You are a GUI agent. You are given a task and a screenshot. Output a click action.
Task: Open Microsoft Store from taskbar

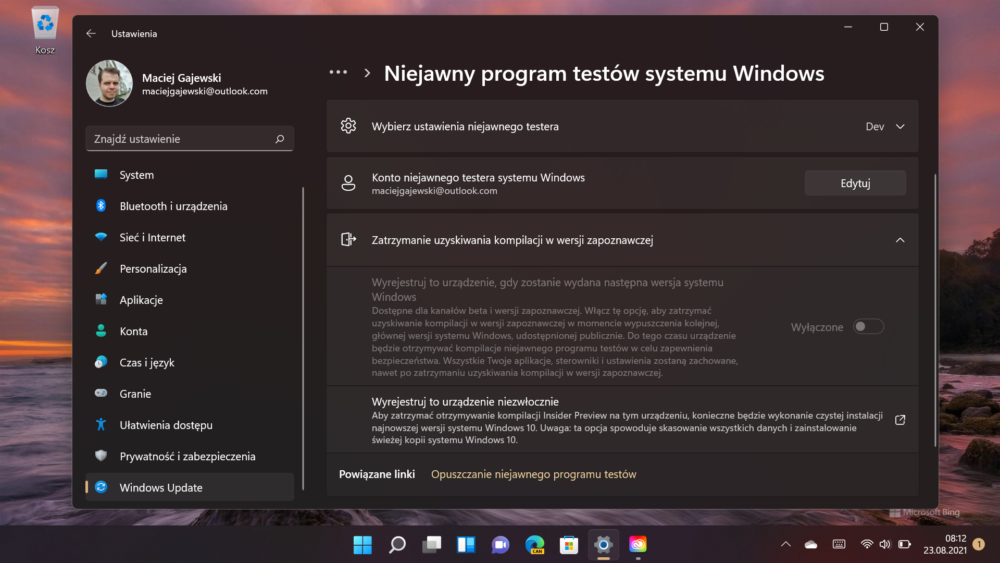tap(569, 545)
